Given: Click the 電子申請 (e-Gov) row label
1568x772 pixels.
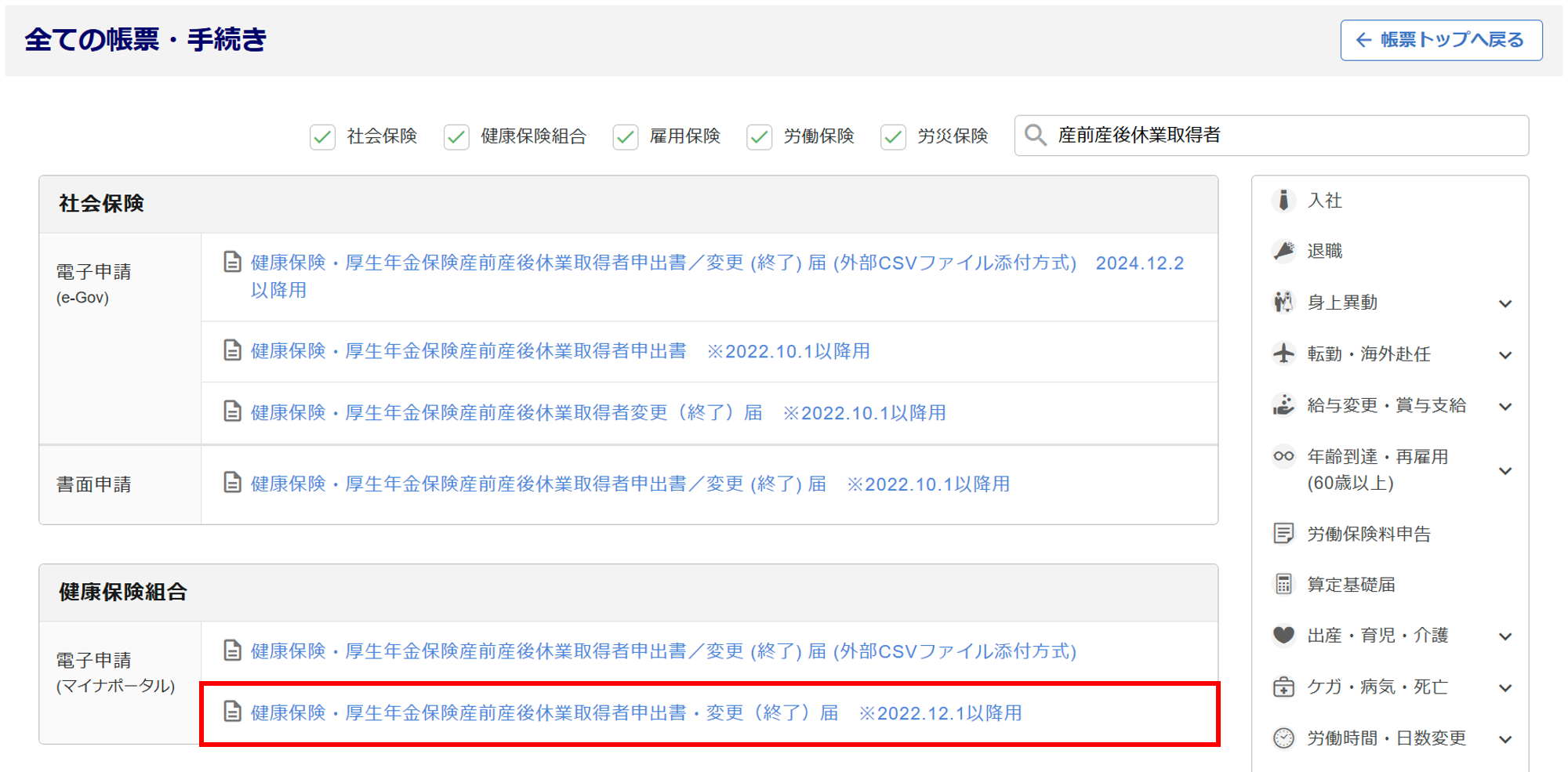Looking at the screenshot, I should tap(93, 283).
